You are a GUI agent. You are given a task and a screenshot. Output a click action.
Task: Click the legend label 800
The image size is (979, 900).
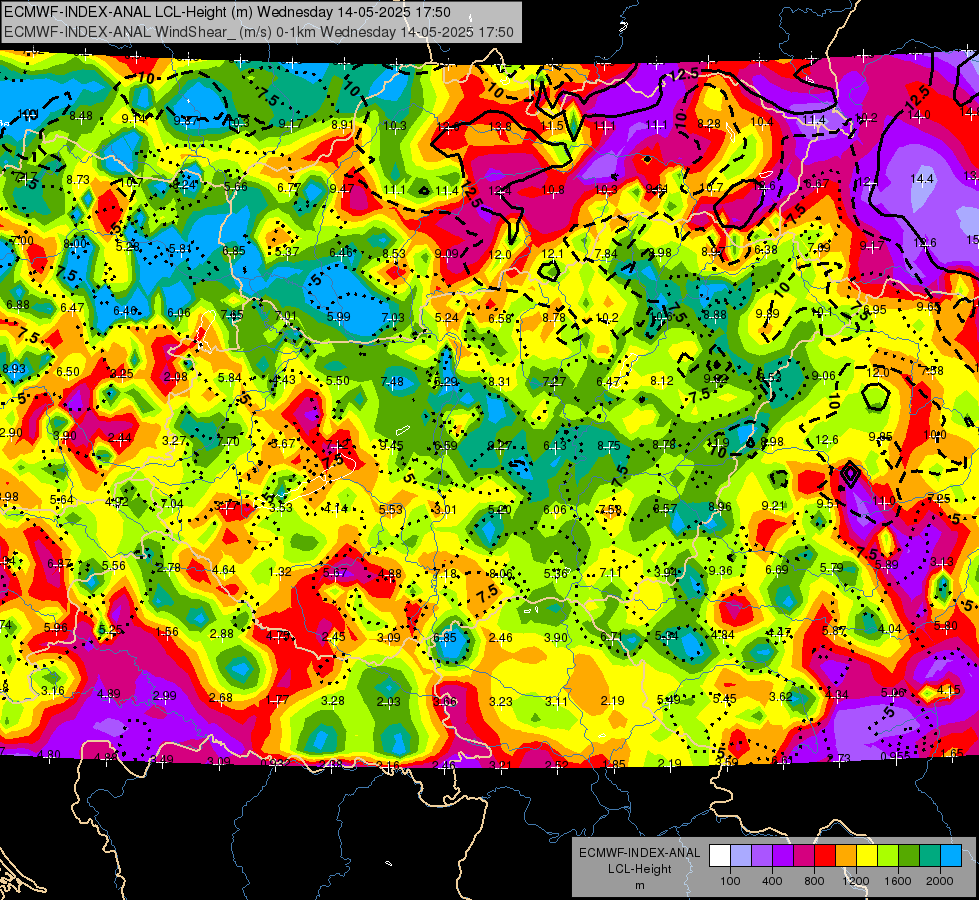(x=814, y=881)
